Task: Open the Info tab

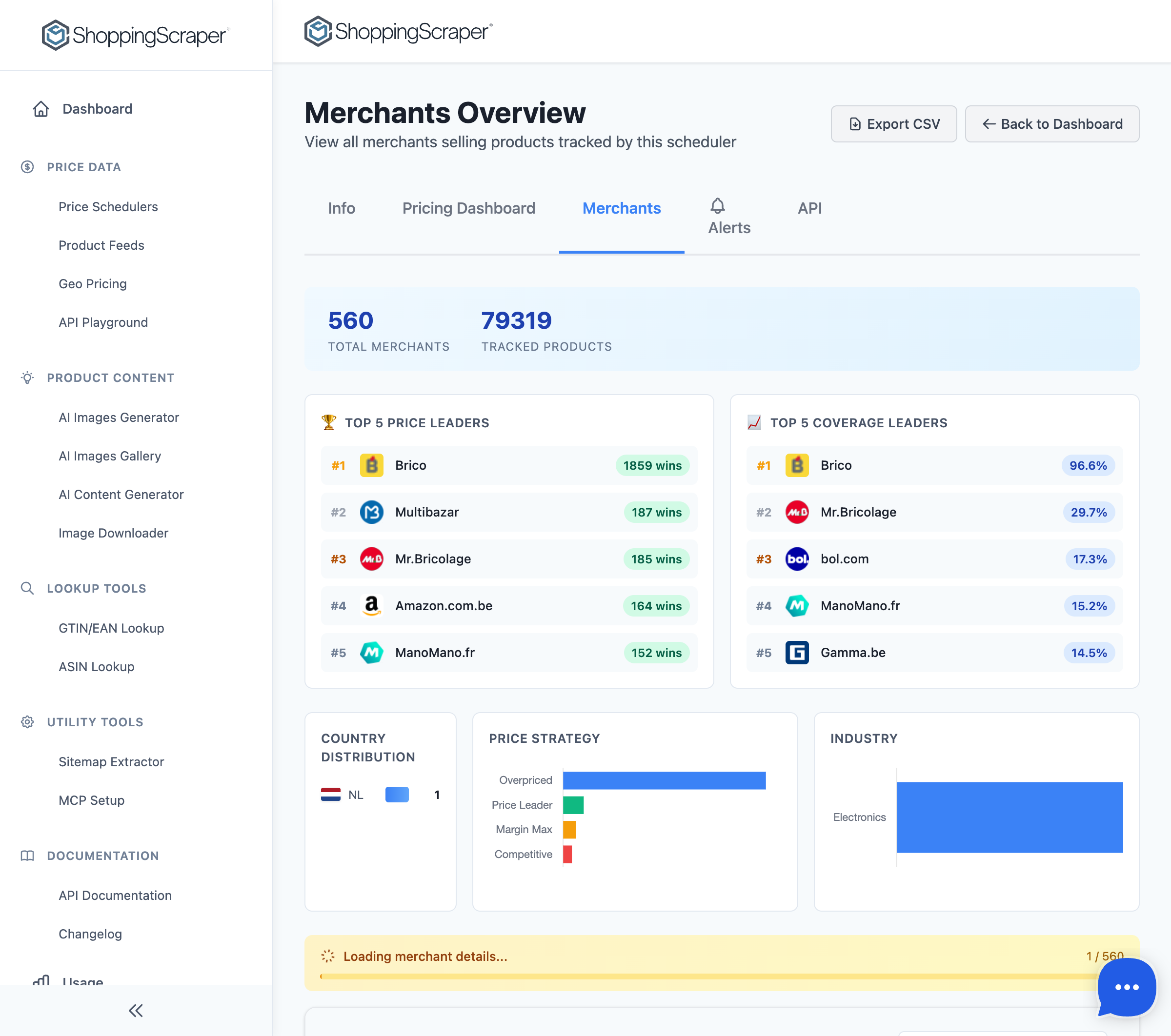Action: pos(342,208)
